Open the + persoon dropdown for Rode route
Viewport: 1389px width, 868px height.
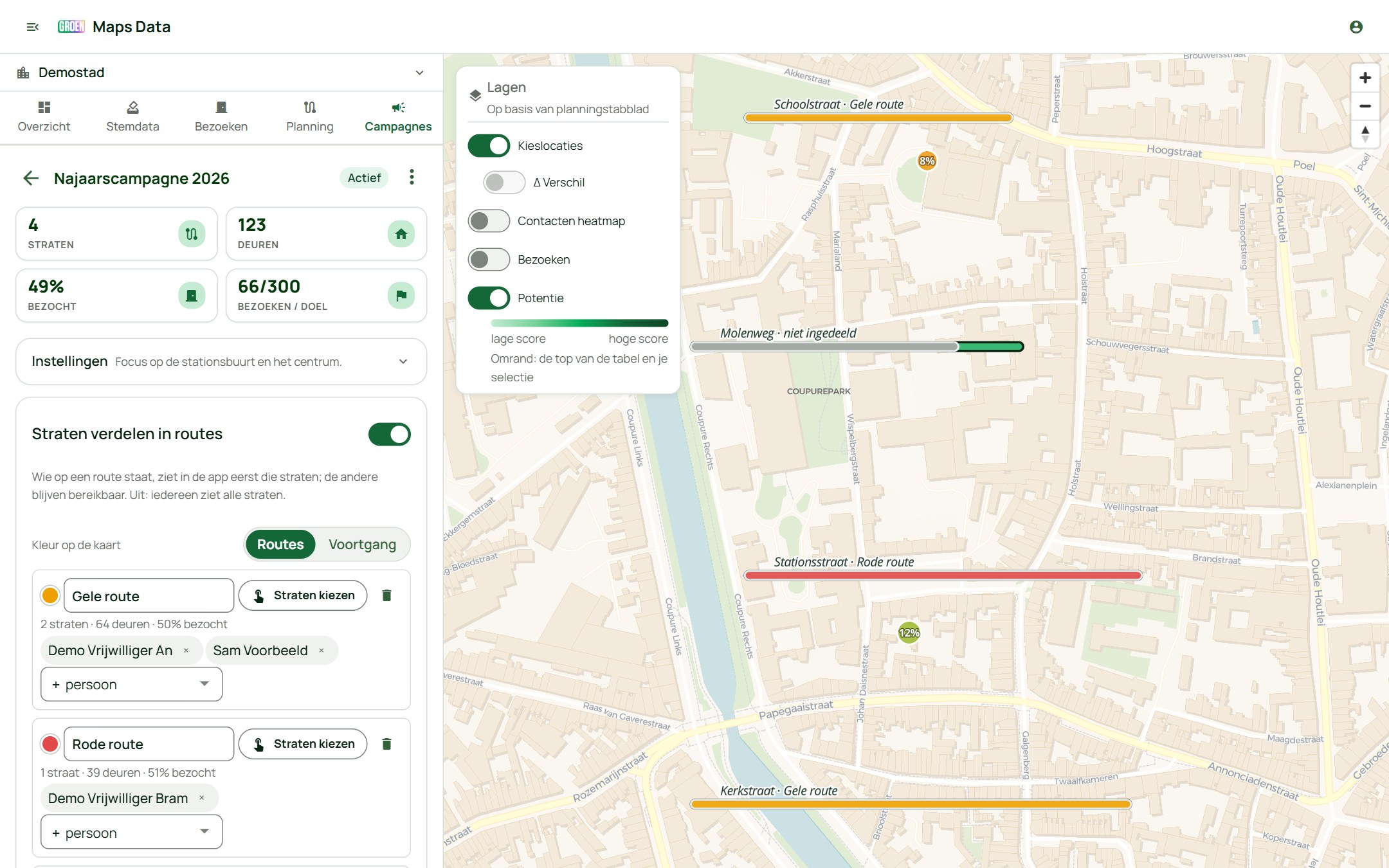(x=131, y=832)
